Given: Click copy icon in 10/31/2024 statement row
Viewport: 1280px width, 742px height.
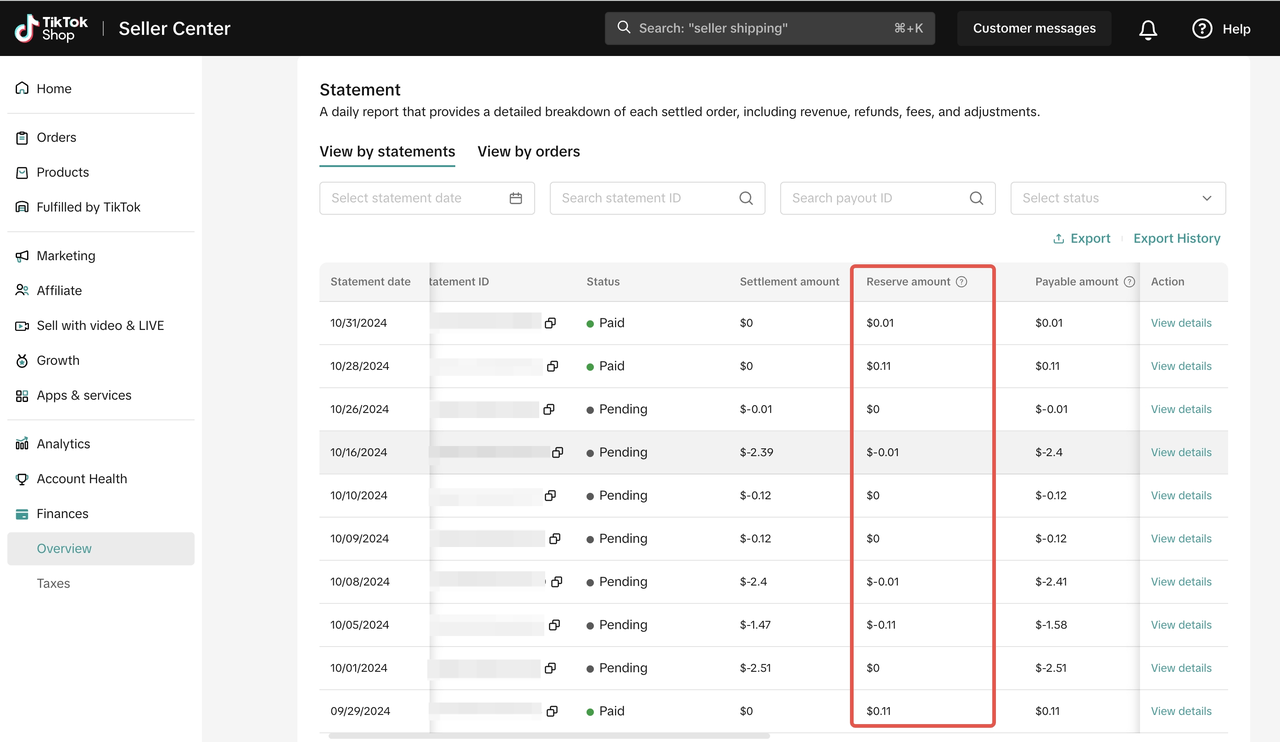Looking at the screenshot, I should (x=550, y=323).
